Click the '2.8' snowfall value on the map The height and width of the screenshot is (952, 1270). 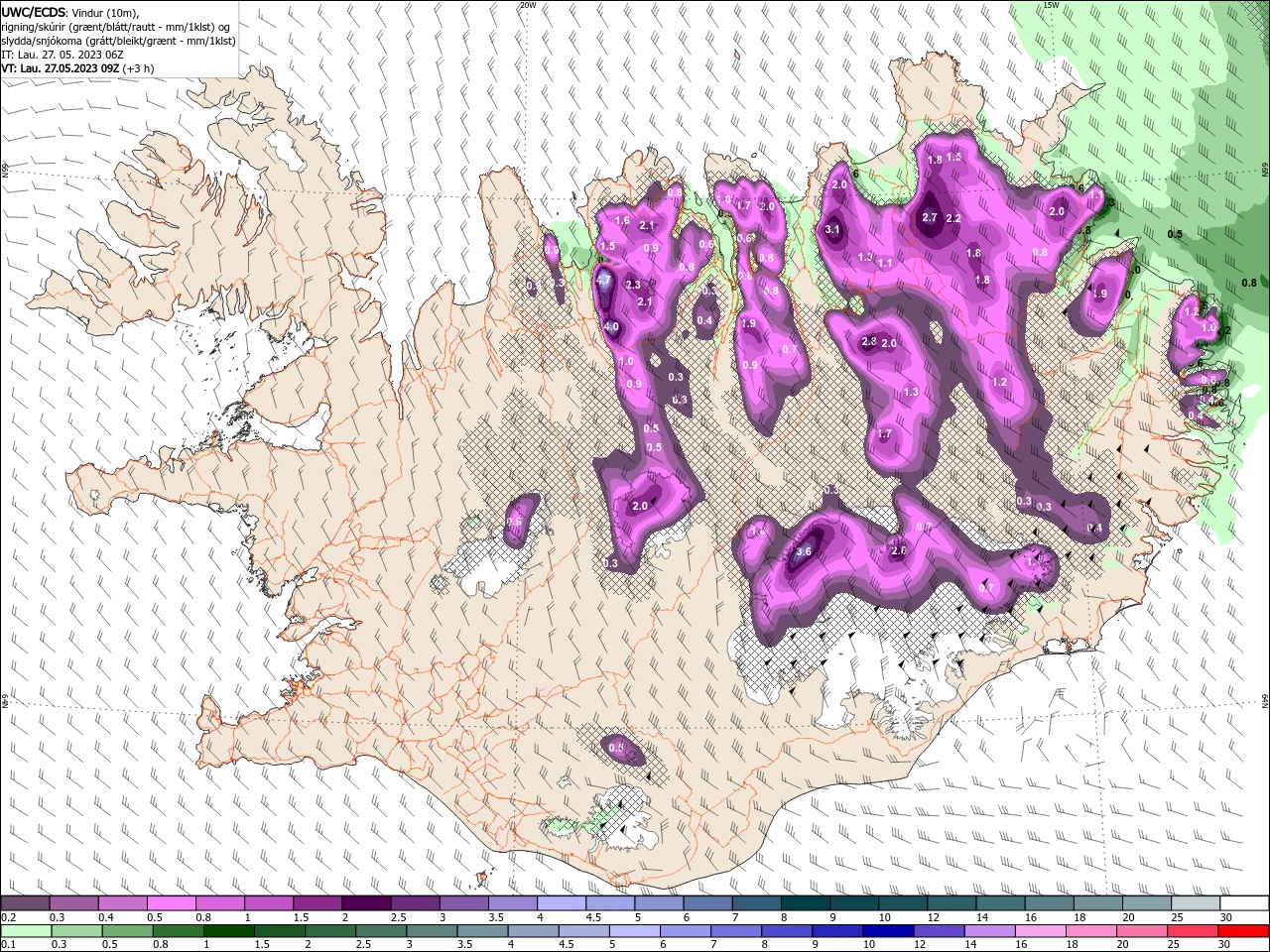868,341
